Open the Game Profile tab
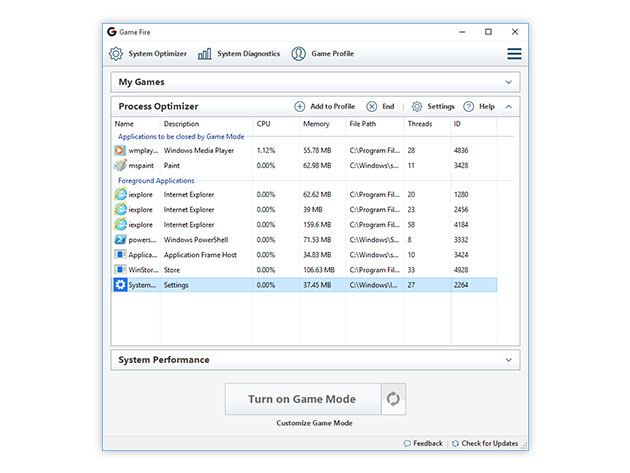 333,53
